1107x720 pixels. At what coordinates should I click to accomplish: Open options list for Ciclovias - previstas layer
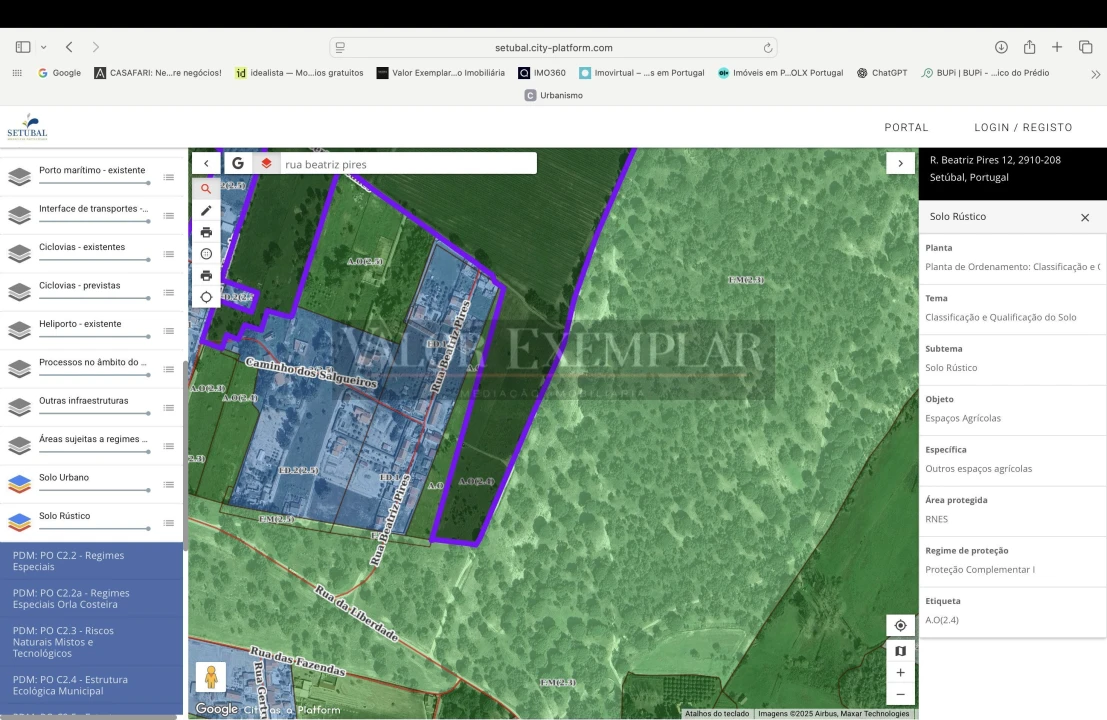[169, 293]
